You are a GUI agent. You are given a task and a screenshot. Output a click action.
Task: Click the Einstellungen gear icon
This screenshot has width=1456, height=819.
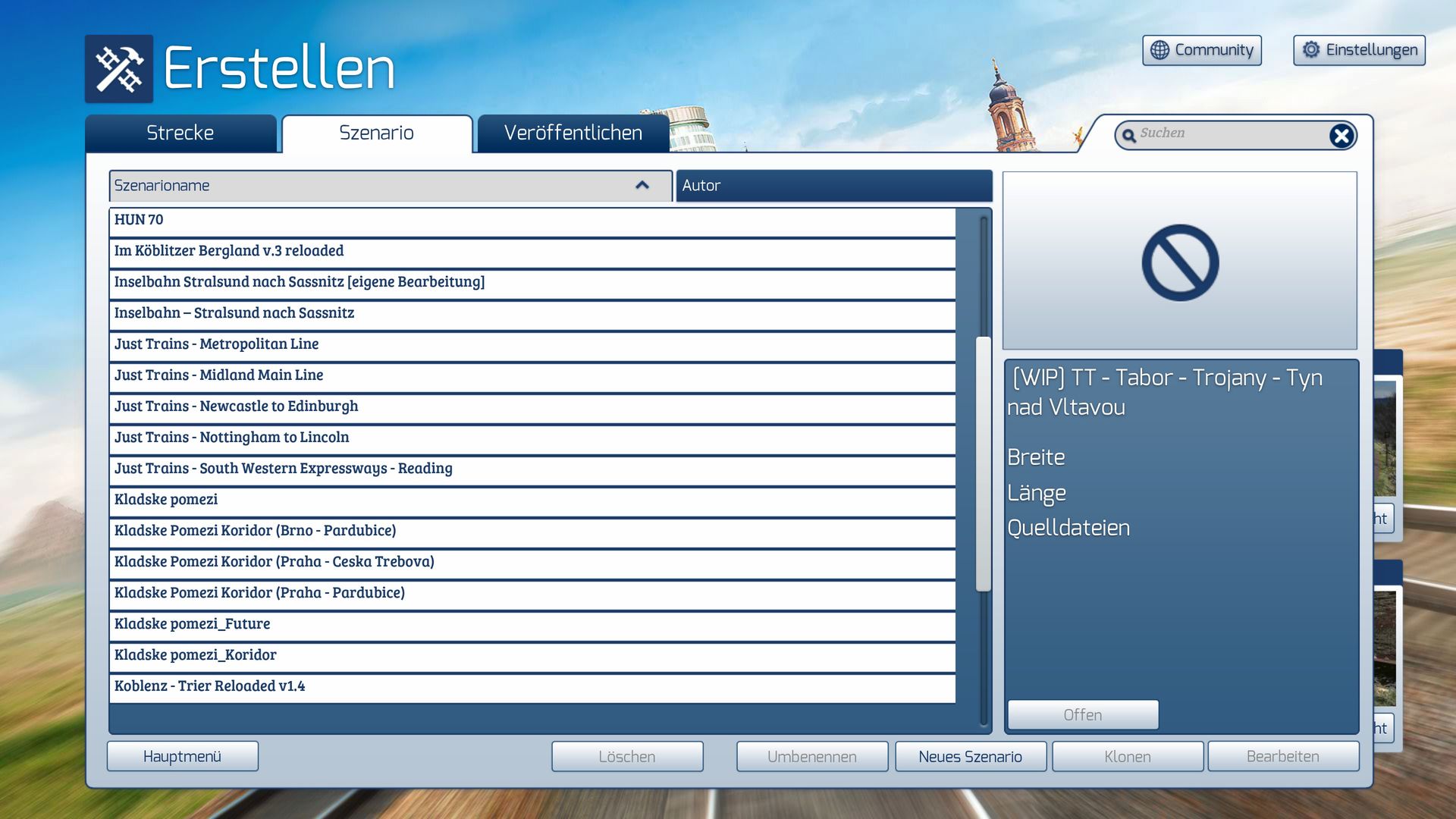click(x=1310, y=50)
